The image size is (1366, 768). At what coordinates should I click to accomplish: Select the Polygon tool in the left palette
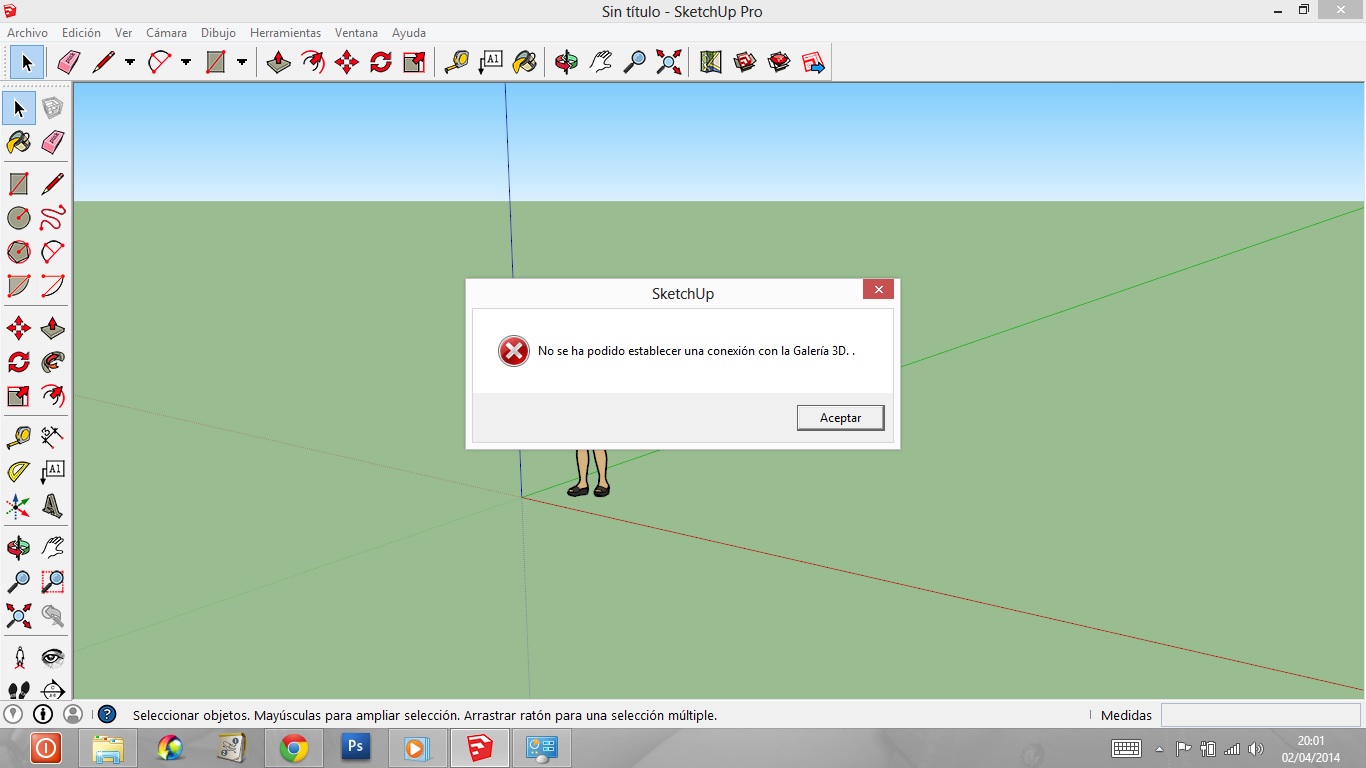tap(19, 252)
